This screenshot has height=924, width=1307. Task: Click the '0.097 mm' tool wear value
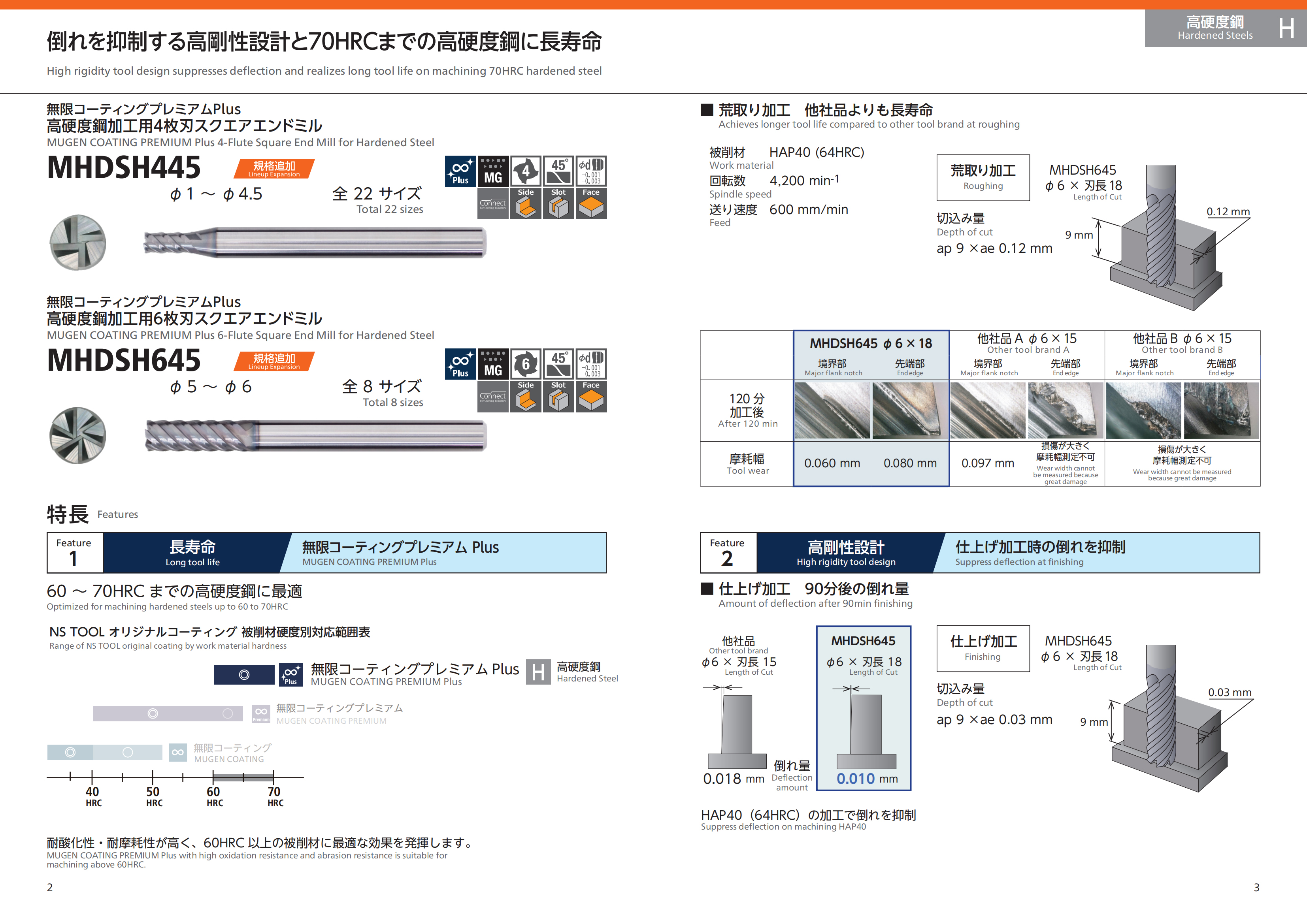[988, 463]
